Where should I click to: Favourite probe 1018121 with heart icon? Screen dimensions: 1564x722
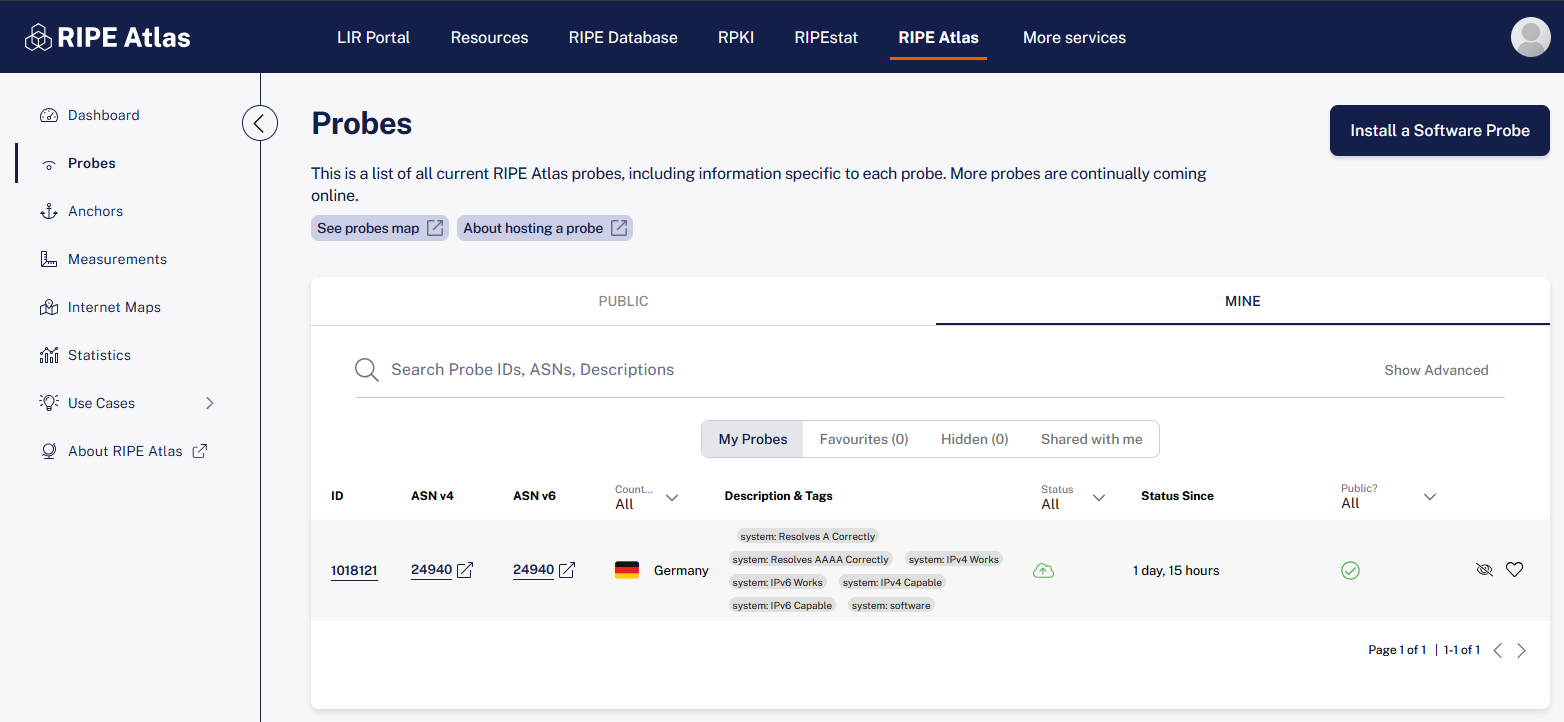click(x=1515, y=570)
